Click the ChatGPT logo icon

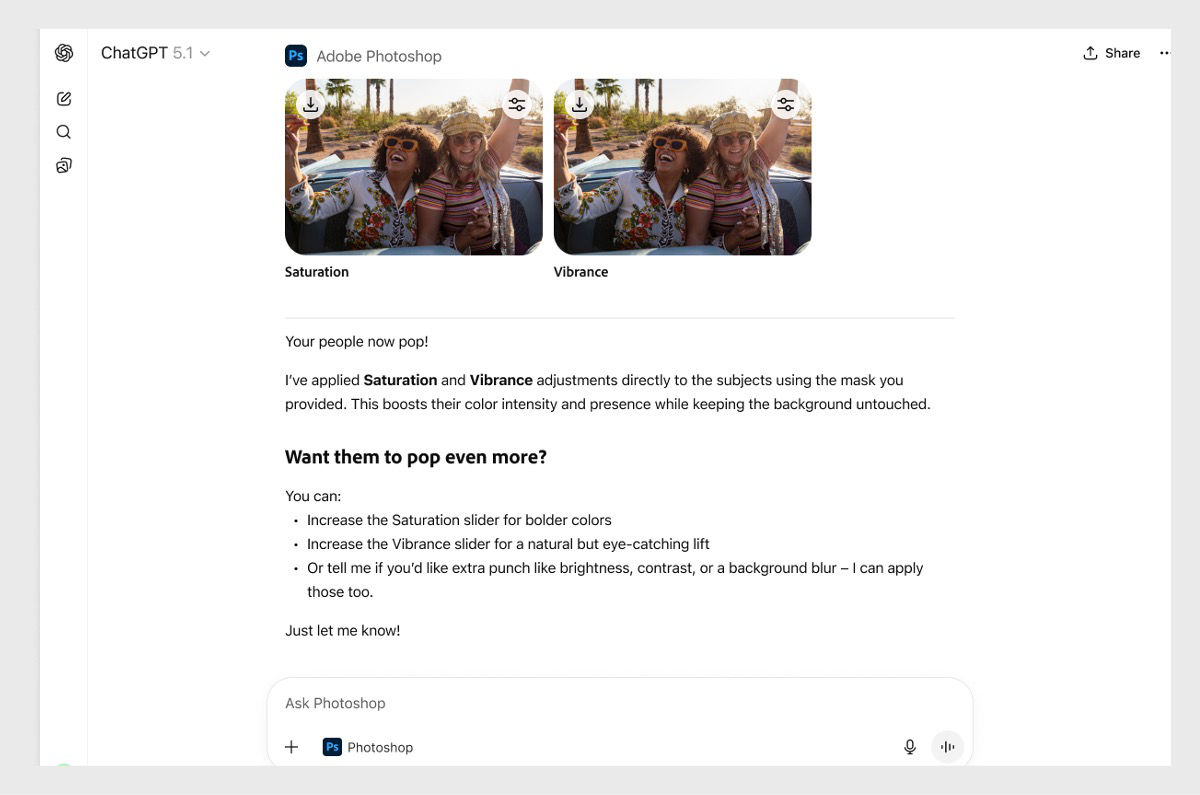pyautogui.click(x=63, y=52)
